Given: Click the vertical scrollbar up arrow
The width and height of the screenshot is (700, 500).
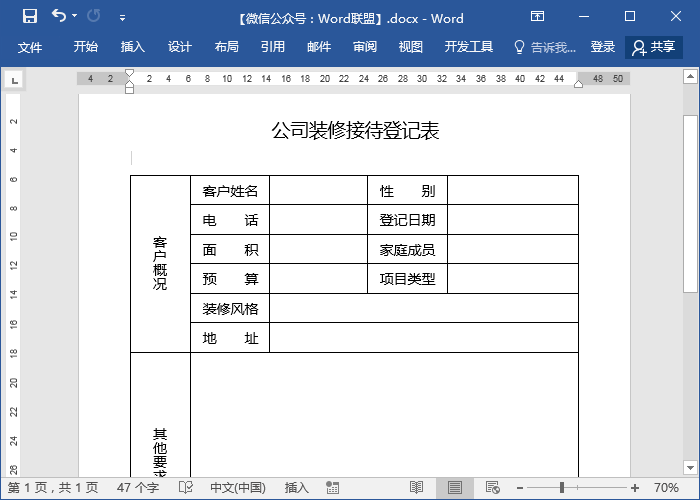Looking at the screenshot, I should [x=690, y=77].
